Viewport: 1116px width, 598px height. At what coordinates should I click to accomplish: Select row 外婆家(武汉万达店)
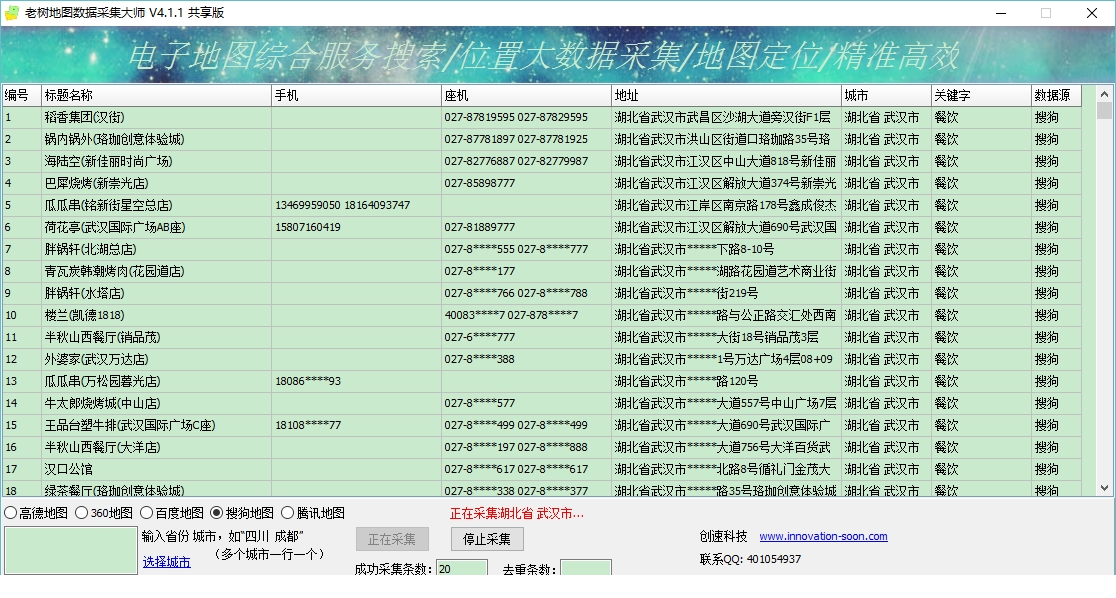[541, 360]
